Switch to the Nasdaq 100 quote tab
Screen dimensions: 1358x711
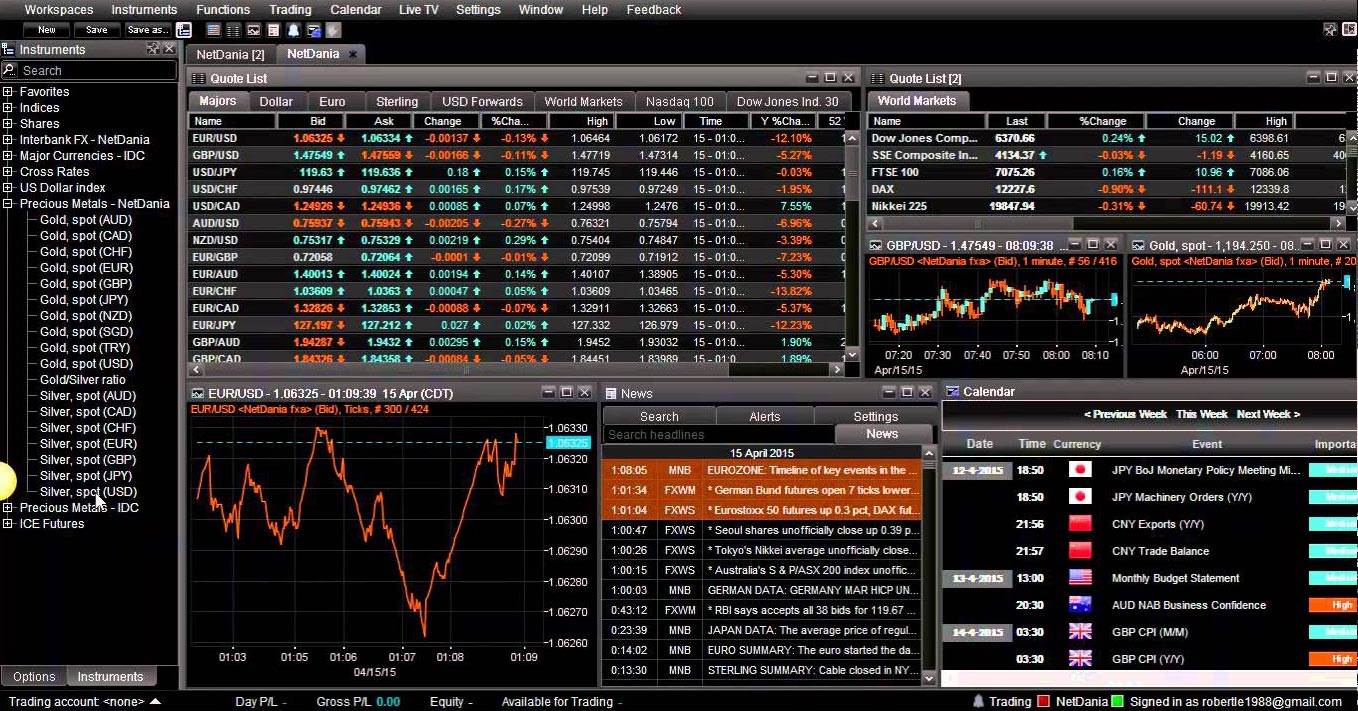click(680, 102)
